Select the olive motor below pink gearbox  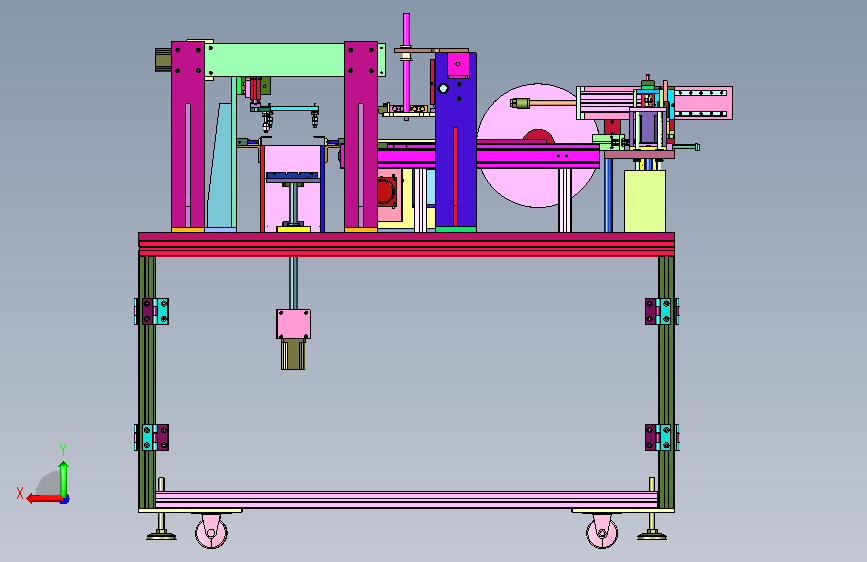pyautogui.click(x=293, y=354)
